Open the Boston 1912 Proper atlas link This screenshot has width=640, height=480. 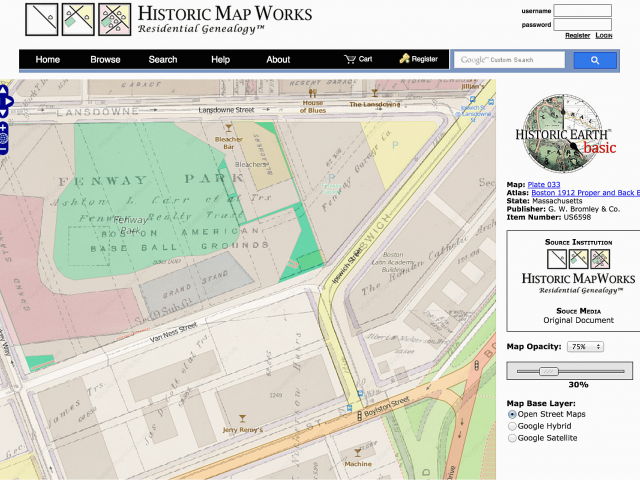click(585, 193)
